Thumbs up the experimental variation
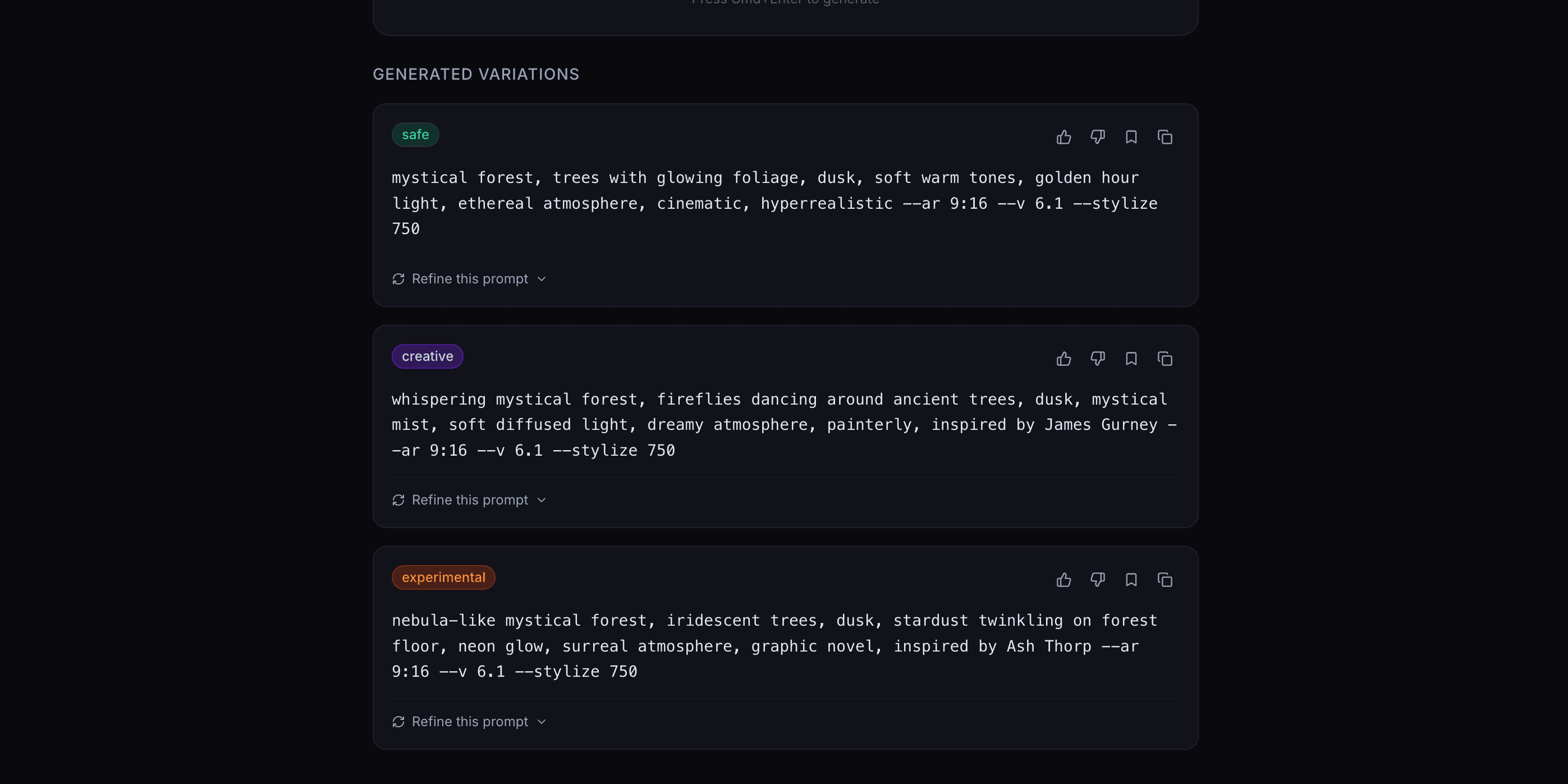The width and height of the screenshot is (1568, 784). click(1063, 580)
